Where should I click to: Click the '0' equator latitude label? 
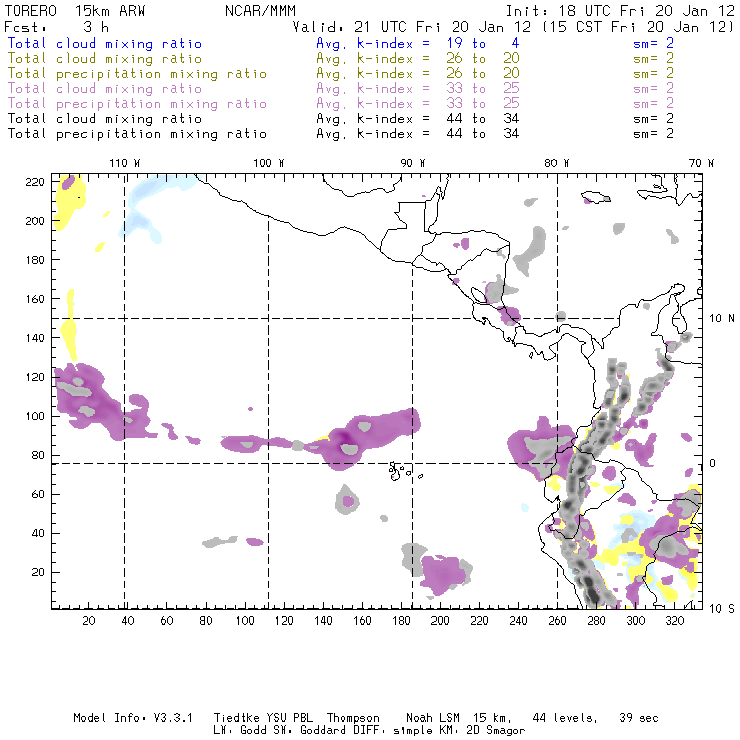(713, 463)
